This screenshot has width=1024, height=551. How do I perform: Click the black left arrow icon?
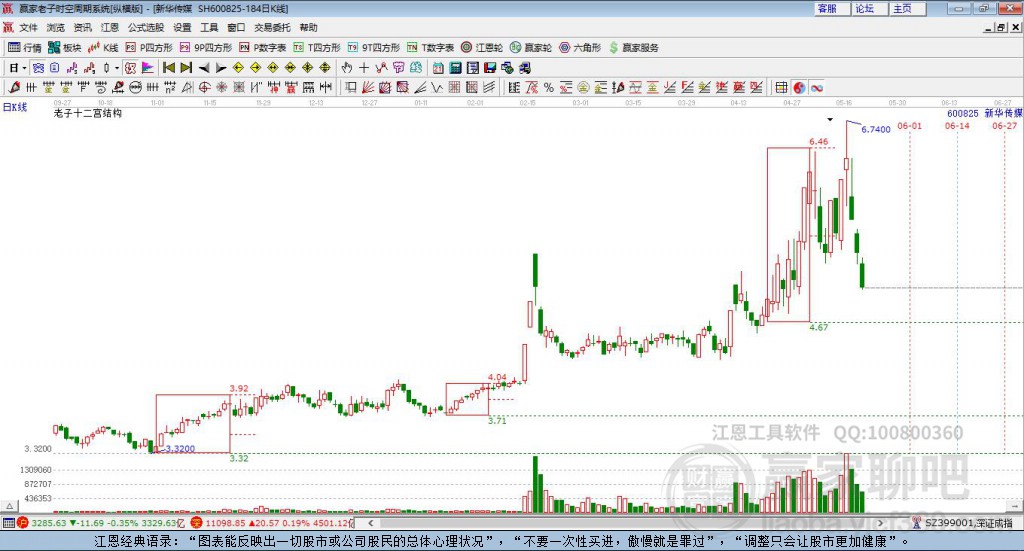pos(204,68)
